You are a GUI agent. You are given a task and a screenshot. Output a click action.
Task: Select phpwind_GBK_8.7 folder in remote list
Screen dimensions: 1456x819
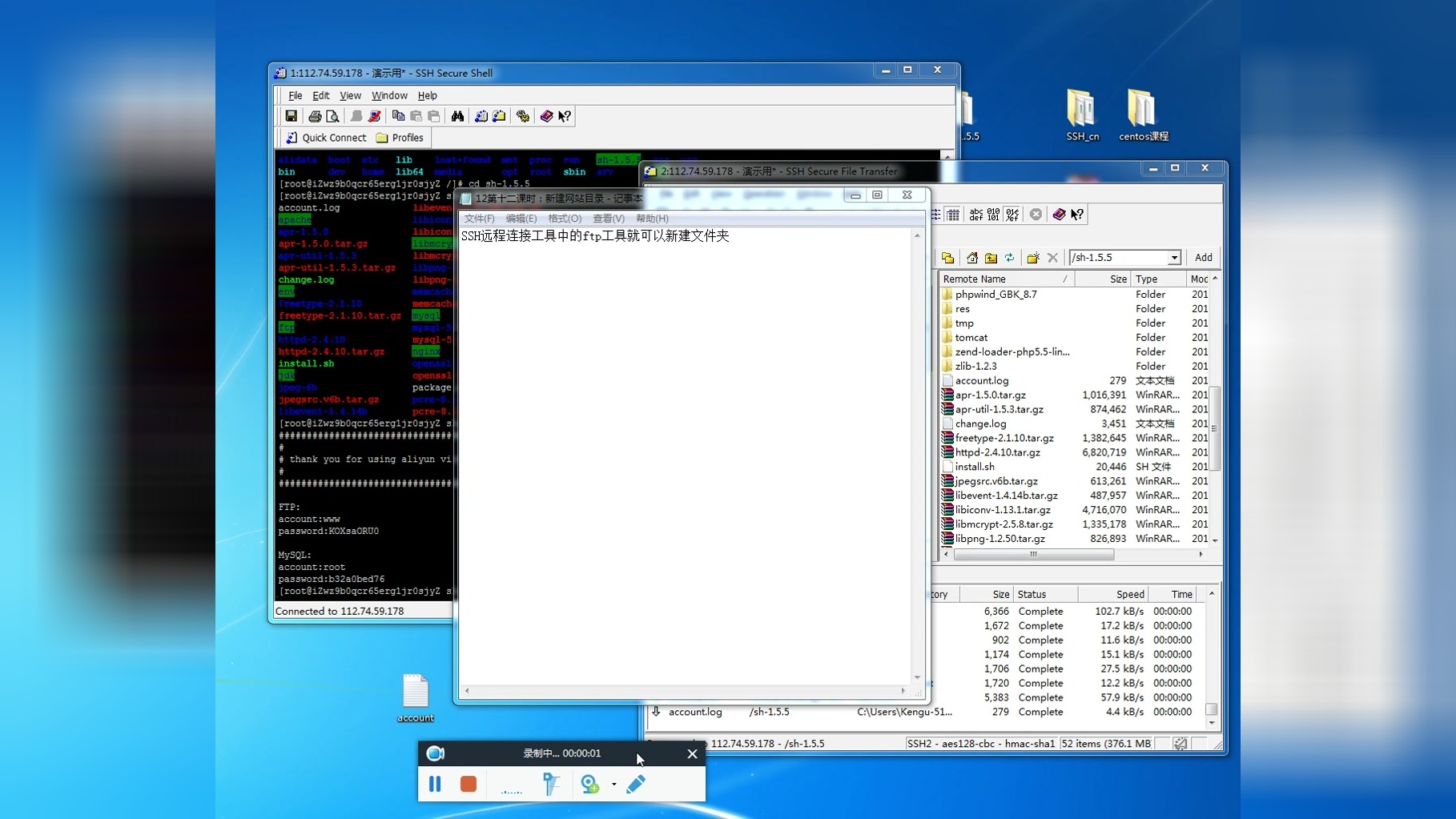coord(995,295)
